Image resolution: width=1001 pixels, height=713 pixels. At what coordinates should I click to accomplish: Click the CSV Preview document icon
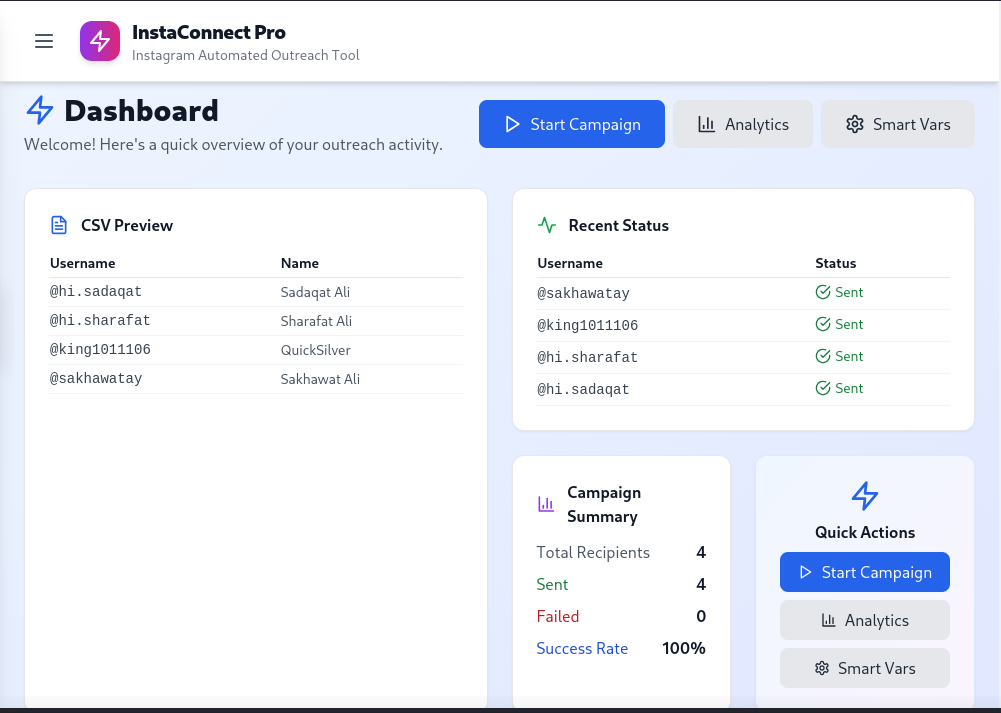[x=59, y=225]
